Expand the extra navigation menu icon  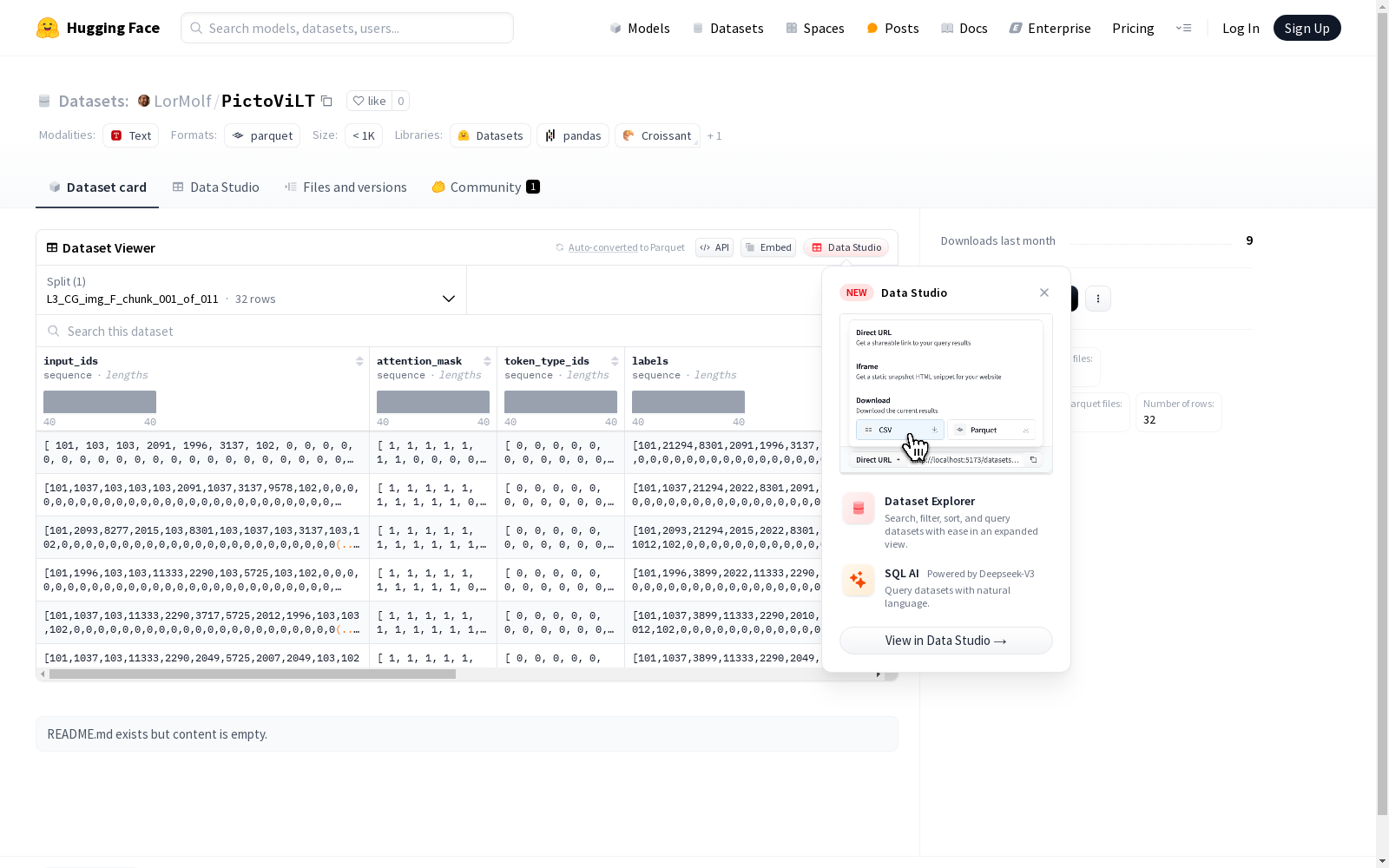tap(1183, 28)
